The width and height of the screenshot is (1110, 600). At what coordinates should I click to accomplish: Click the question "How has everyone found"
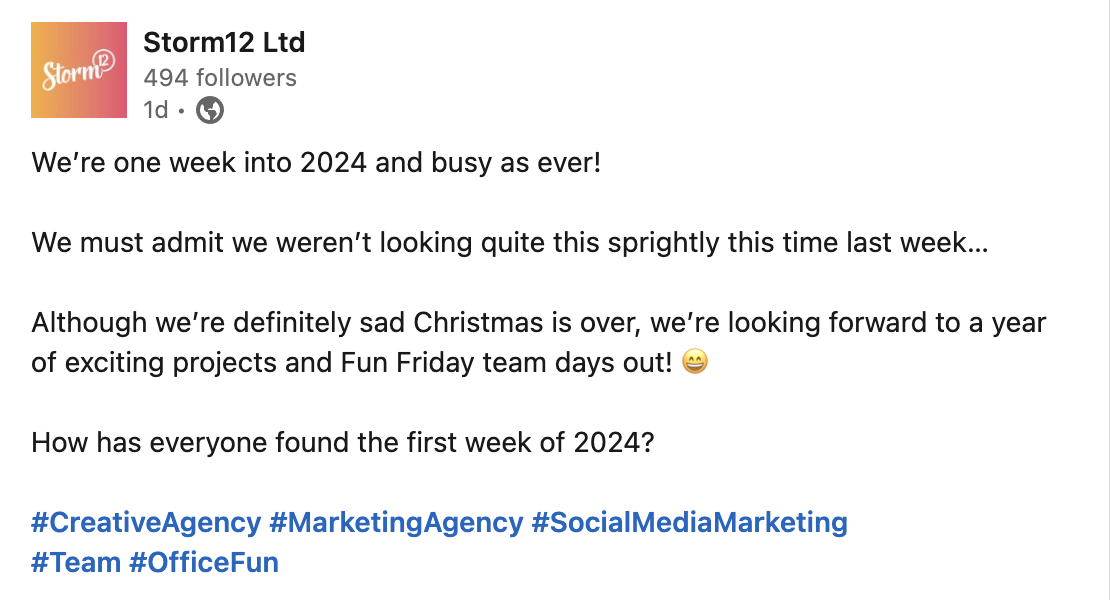(x=343, y=443)
